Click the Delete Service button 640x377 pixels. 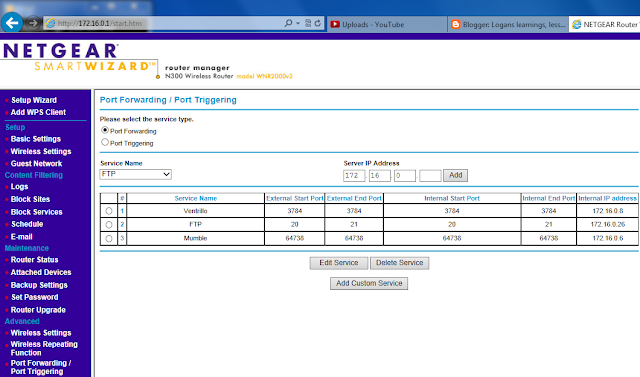(400, 263)
